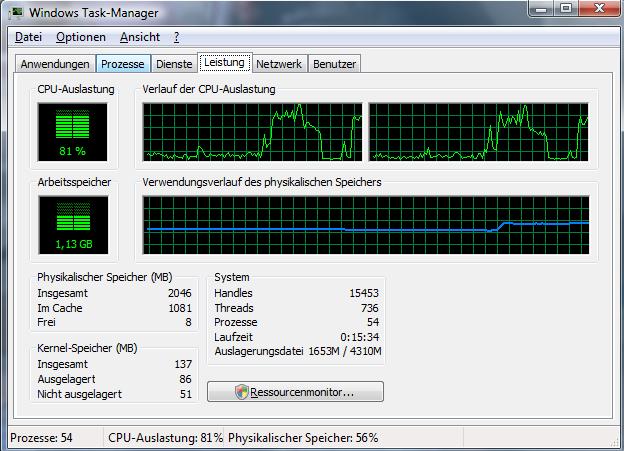
Task: Open the Datei menu
Action: (28, 37)
